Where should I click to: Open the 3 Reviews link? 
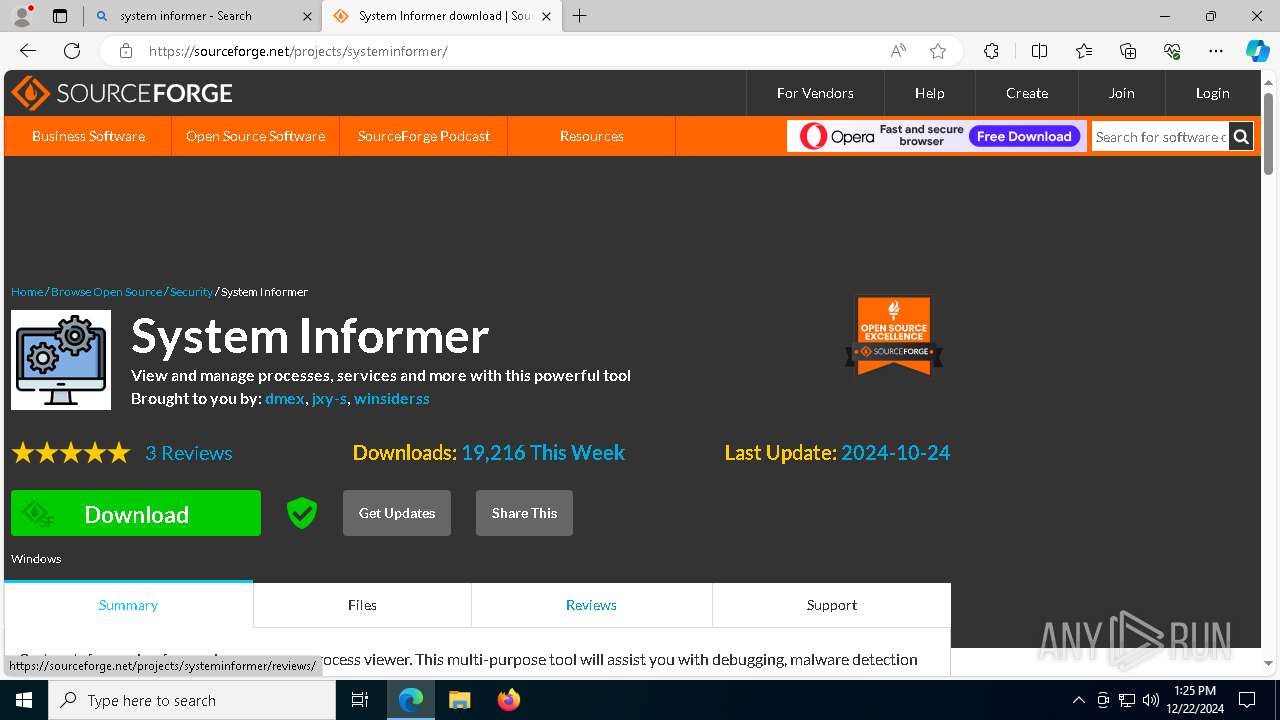[188, 453]
